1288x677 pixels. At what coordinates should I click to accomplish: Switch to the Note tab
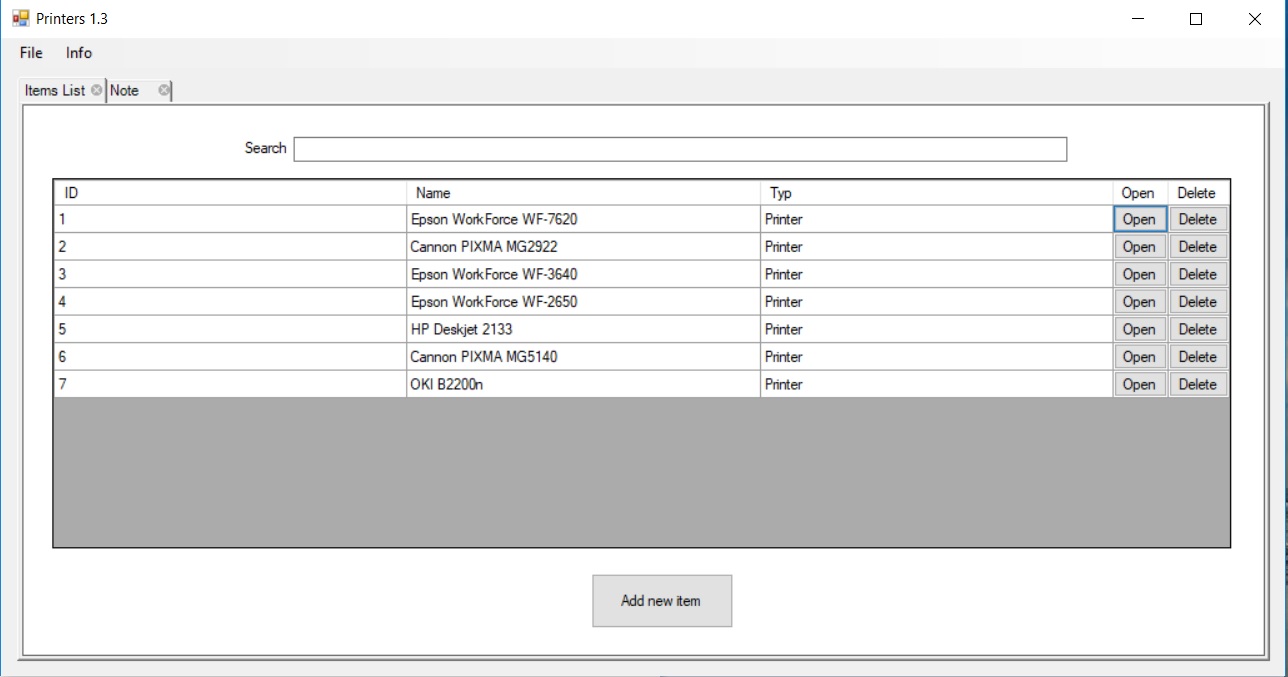tap(125, 90)
